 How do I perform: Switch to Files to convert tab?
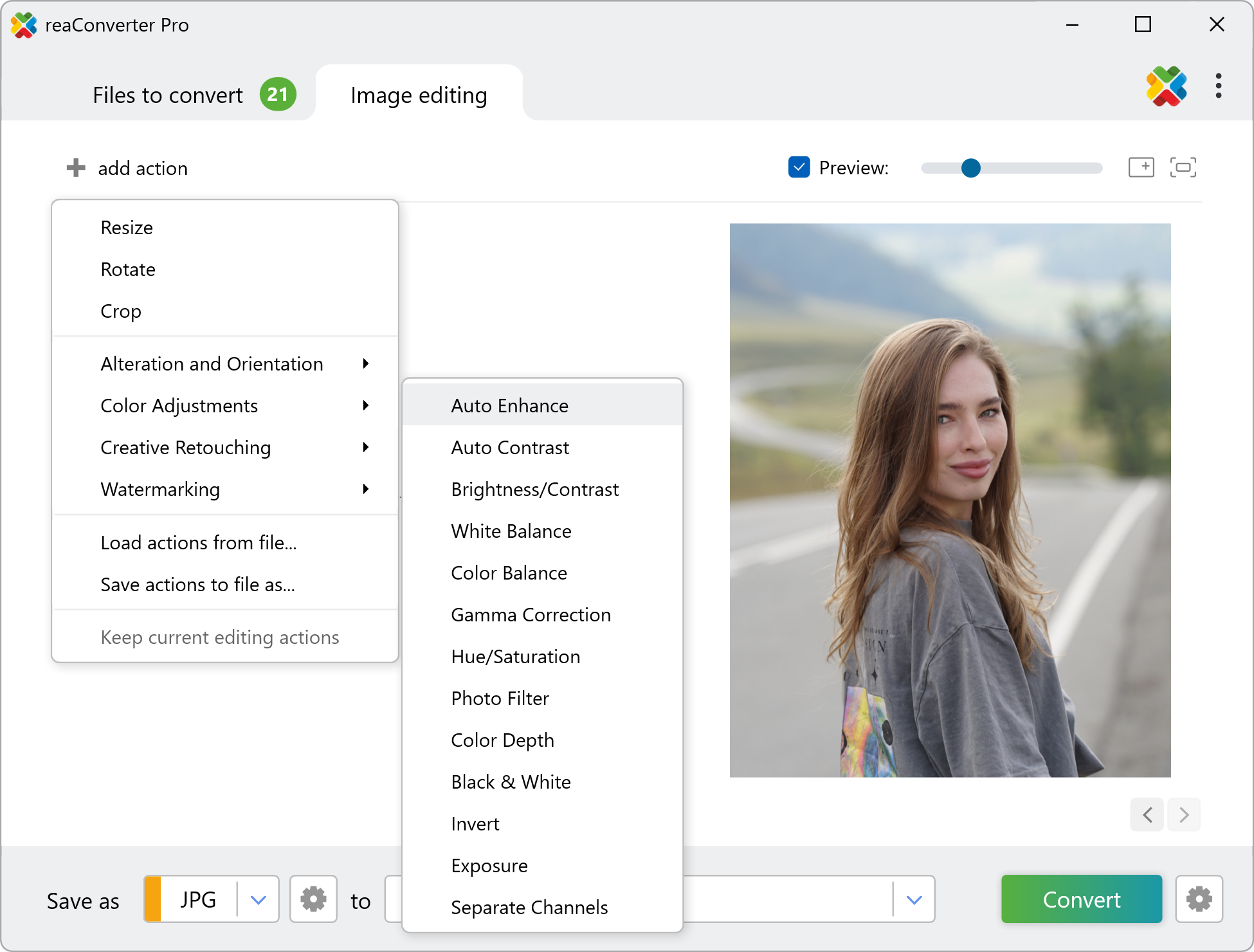tap(168, 95)
